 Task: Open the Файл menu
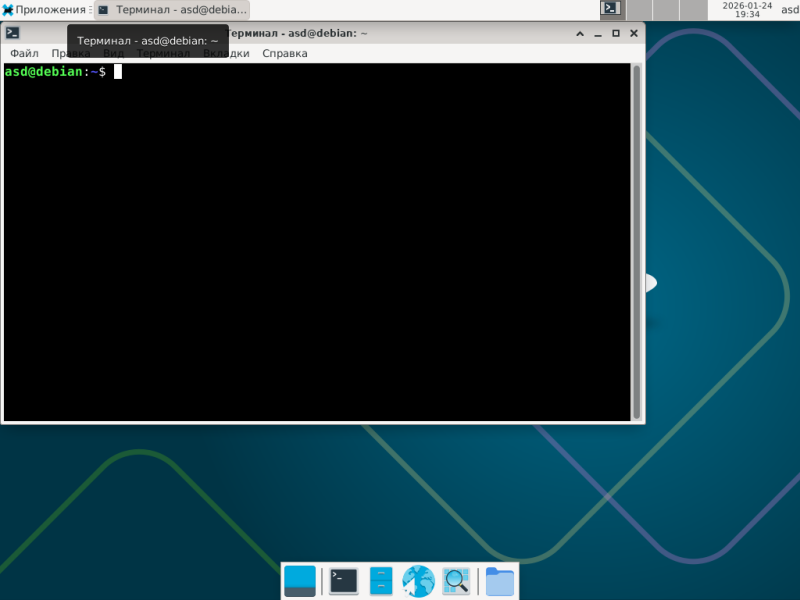[24, 53]
